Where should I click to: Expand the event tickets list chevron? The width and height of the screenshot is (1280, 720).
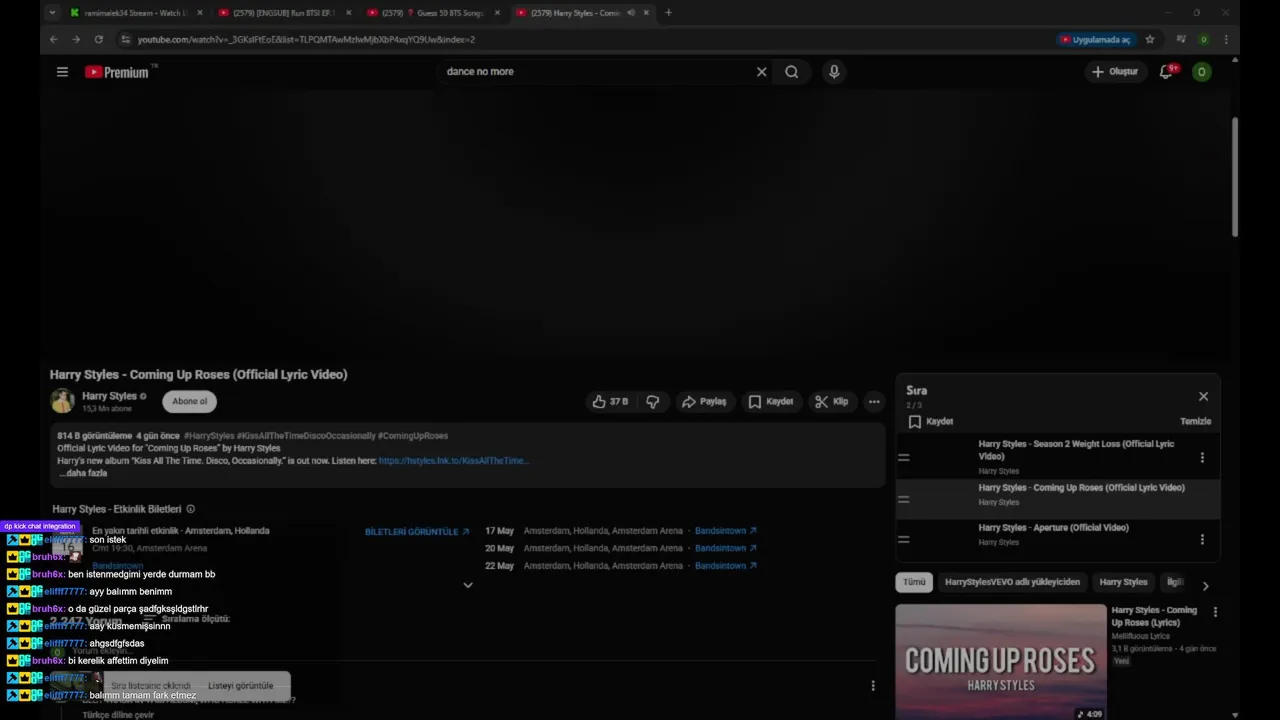(467, 585)
